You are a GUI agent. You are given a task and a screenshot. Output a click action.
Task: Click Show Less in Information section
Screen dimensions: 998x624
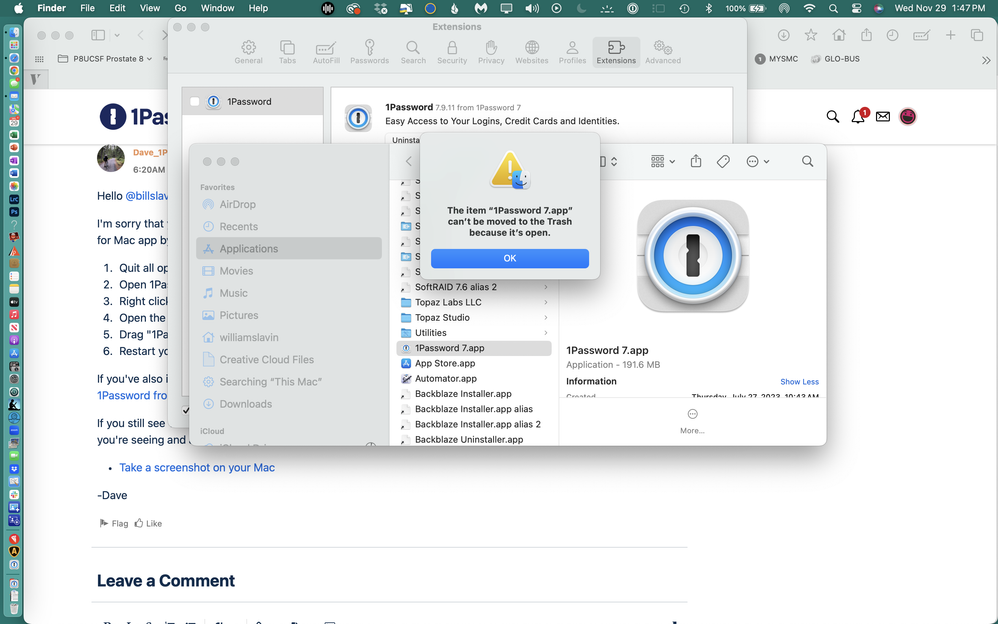(x=799, y=382)
